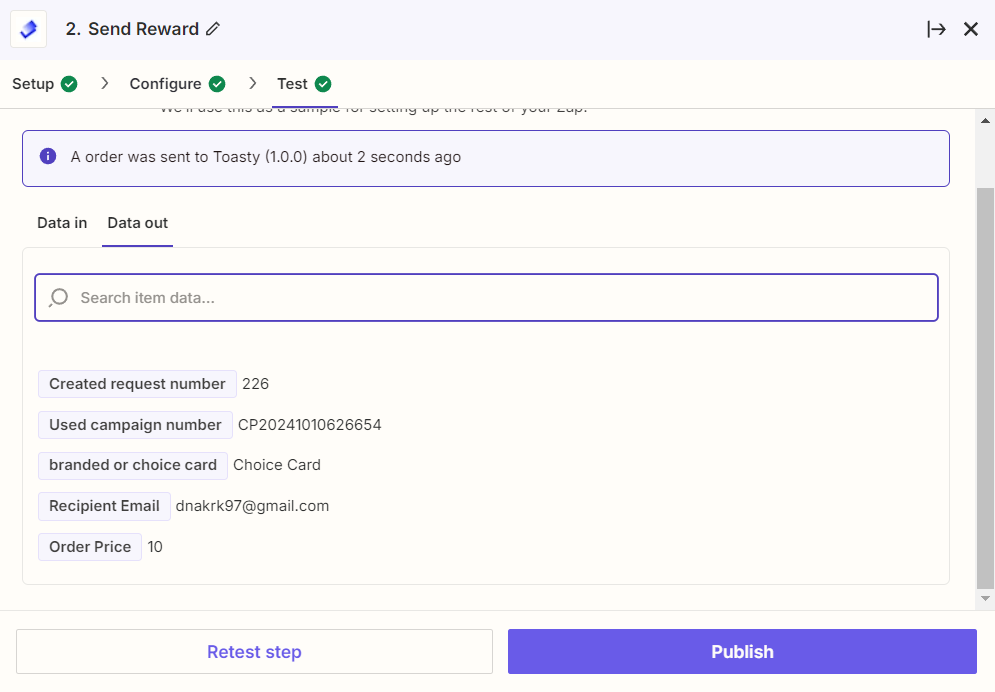The width and height of the screenshot is (995, 692).
Task: Edit step name with pencil icon
Action: tap(213, 29)
